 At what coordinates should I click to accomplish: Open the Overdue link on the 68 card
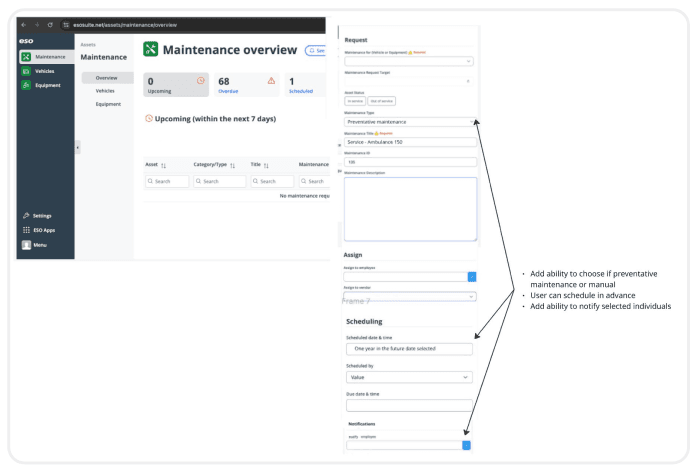click(228, 91)
